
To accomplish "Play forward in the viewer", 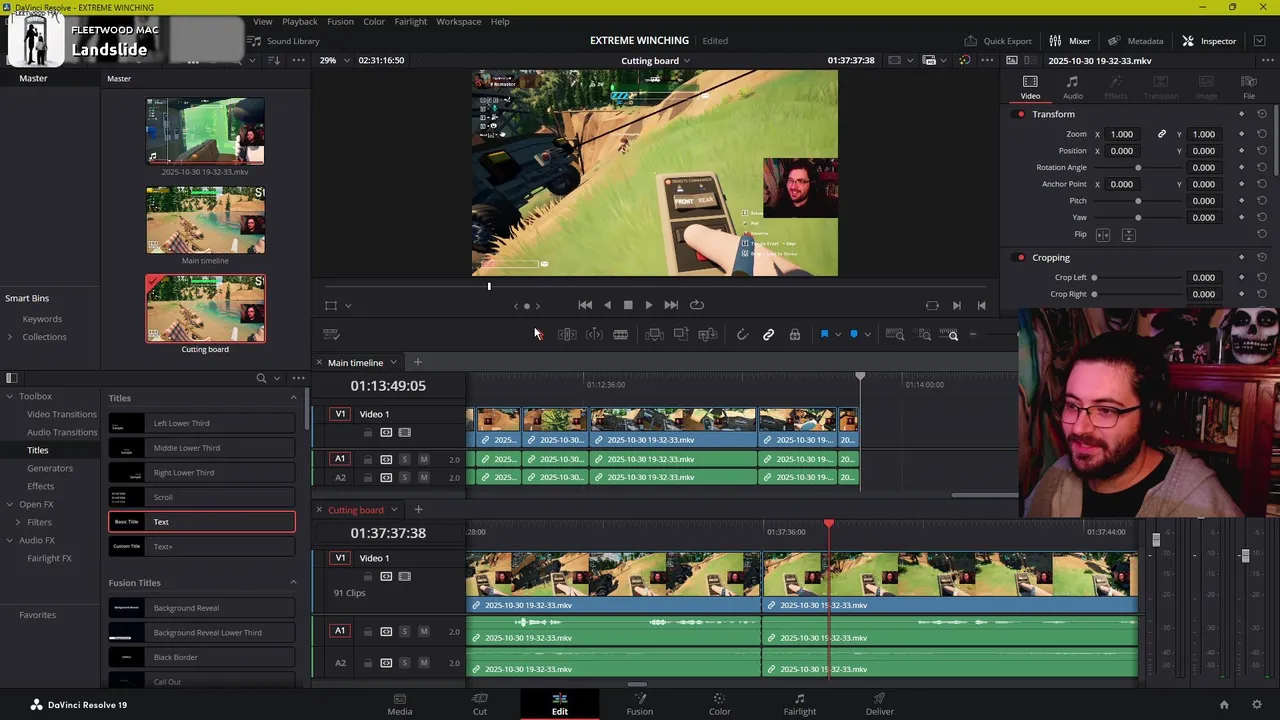I will [x=649, y=305].
